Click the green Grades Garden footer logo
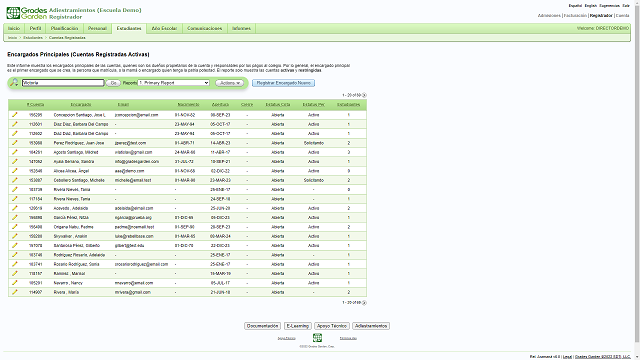 (x=317, y=338)
